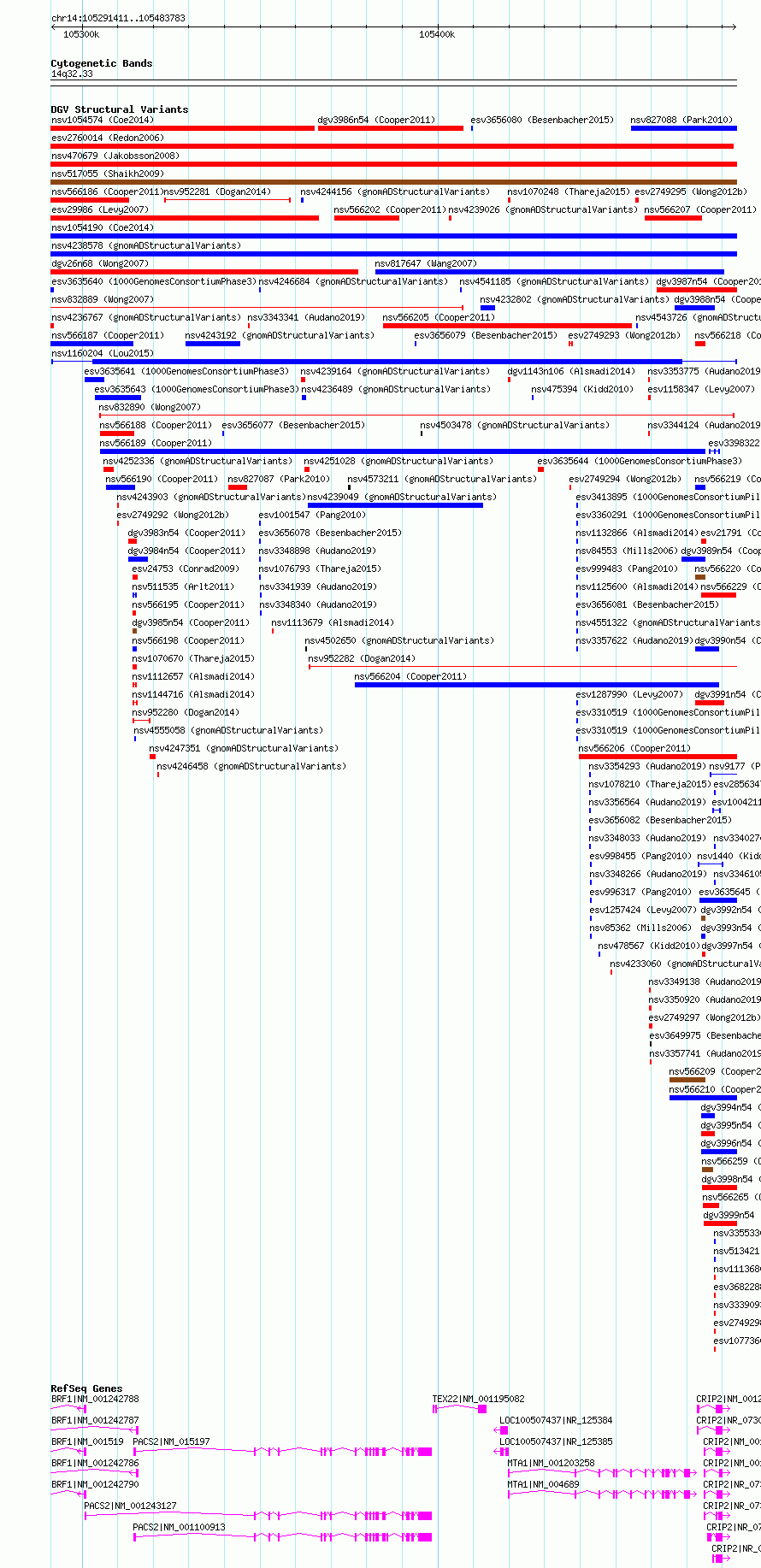761x1568 pixels.
Task: Select variant label nsv952280 (Dogan2014)
Action: coord(186,713)
